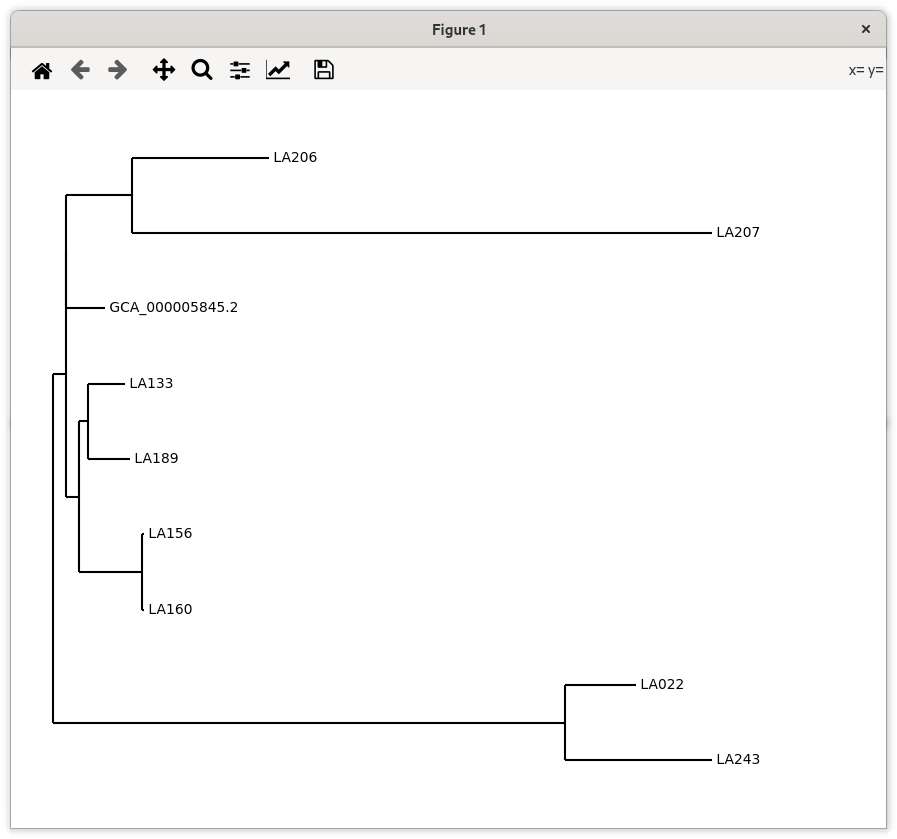897x839 pixels.
Task: Select the LA207 leaf label
Action: tap(738, 233)
